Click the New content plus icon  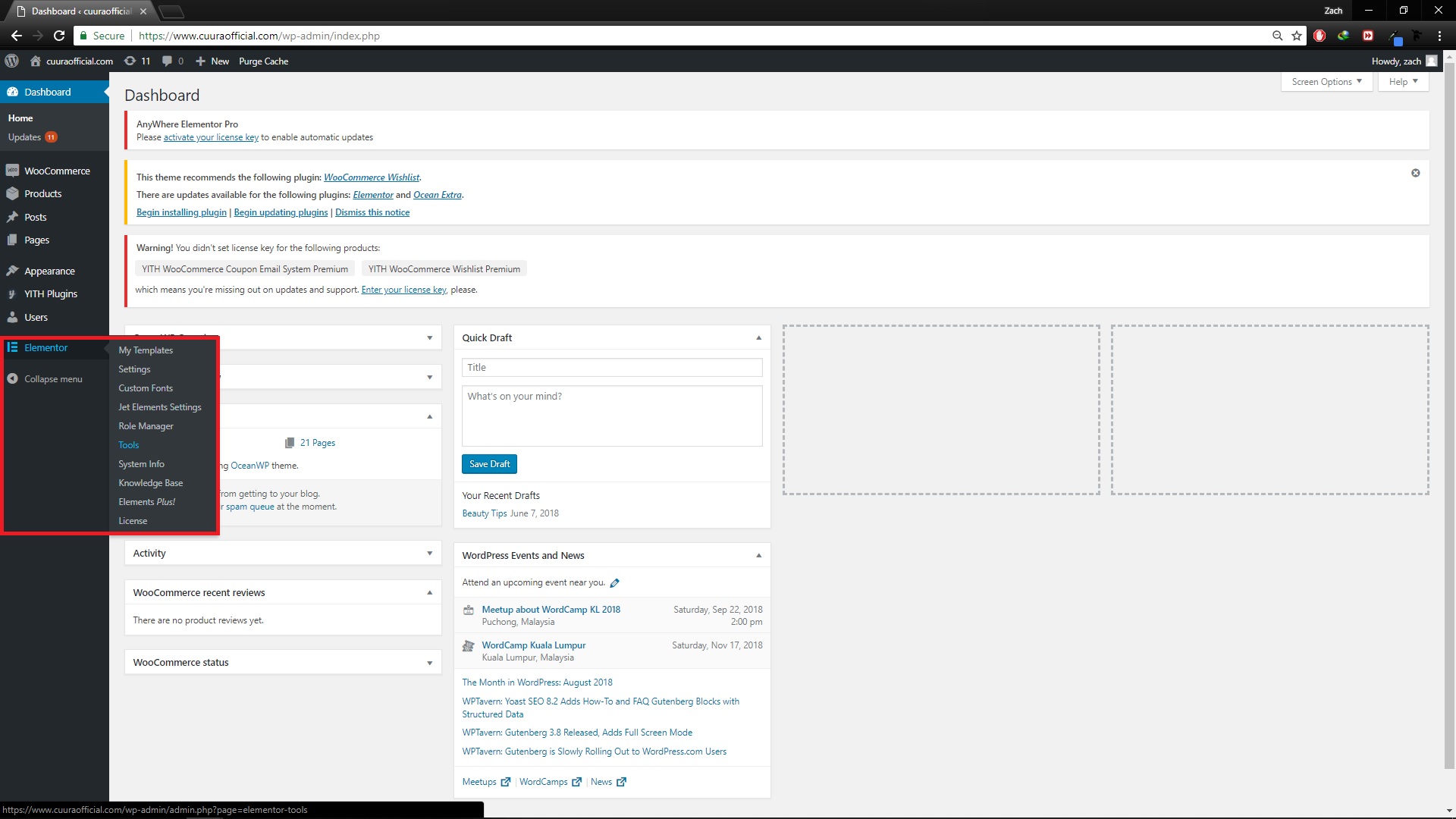pyautogui.click(x=200, y=61)
